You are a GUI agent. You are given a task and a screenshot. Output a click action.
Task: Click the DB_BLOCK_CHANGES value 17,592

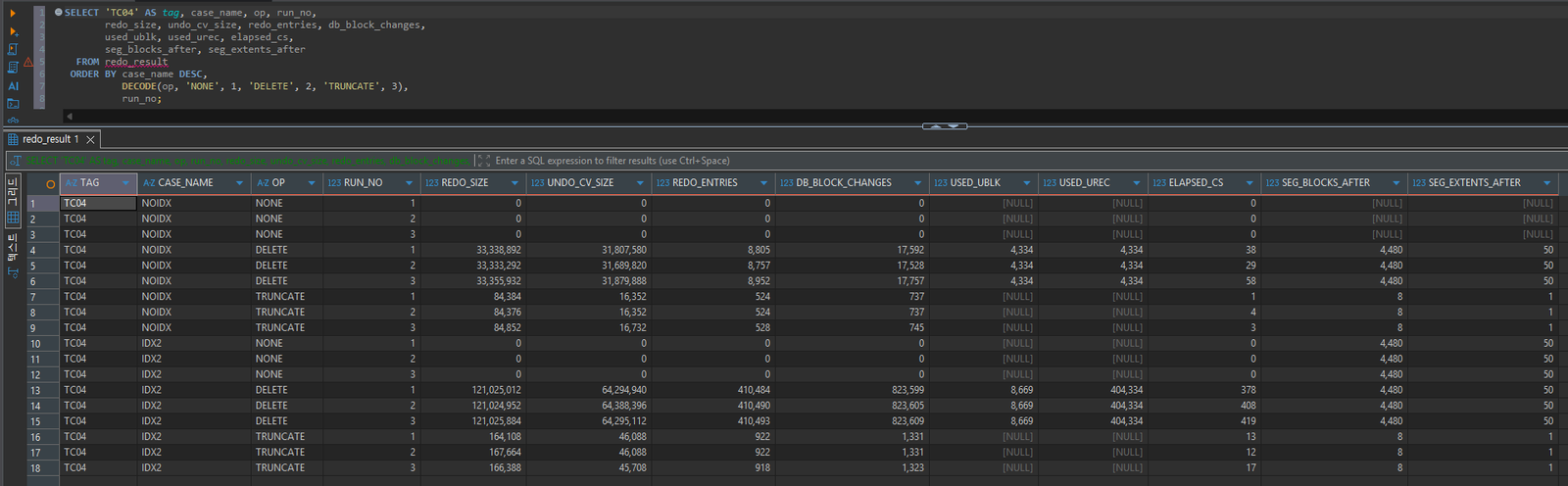coord(910,250)
